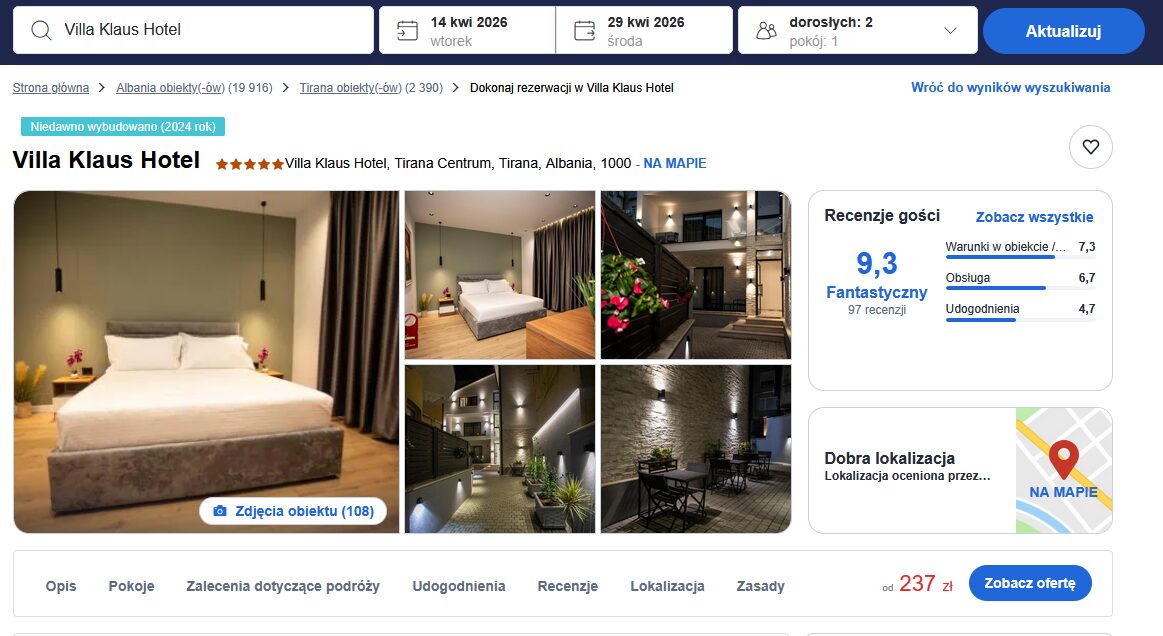Image resolution: width=1163 pixels, height=636 pixels.
Task: Save hotel with the heart icon
Action: pos(1090,147)
